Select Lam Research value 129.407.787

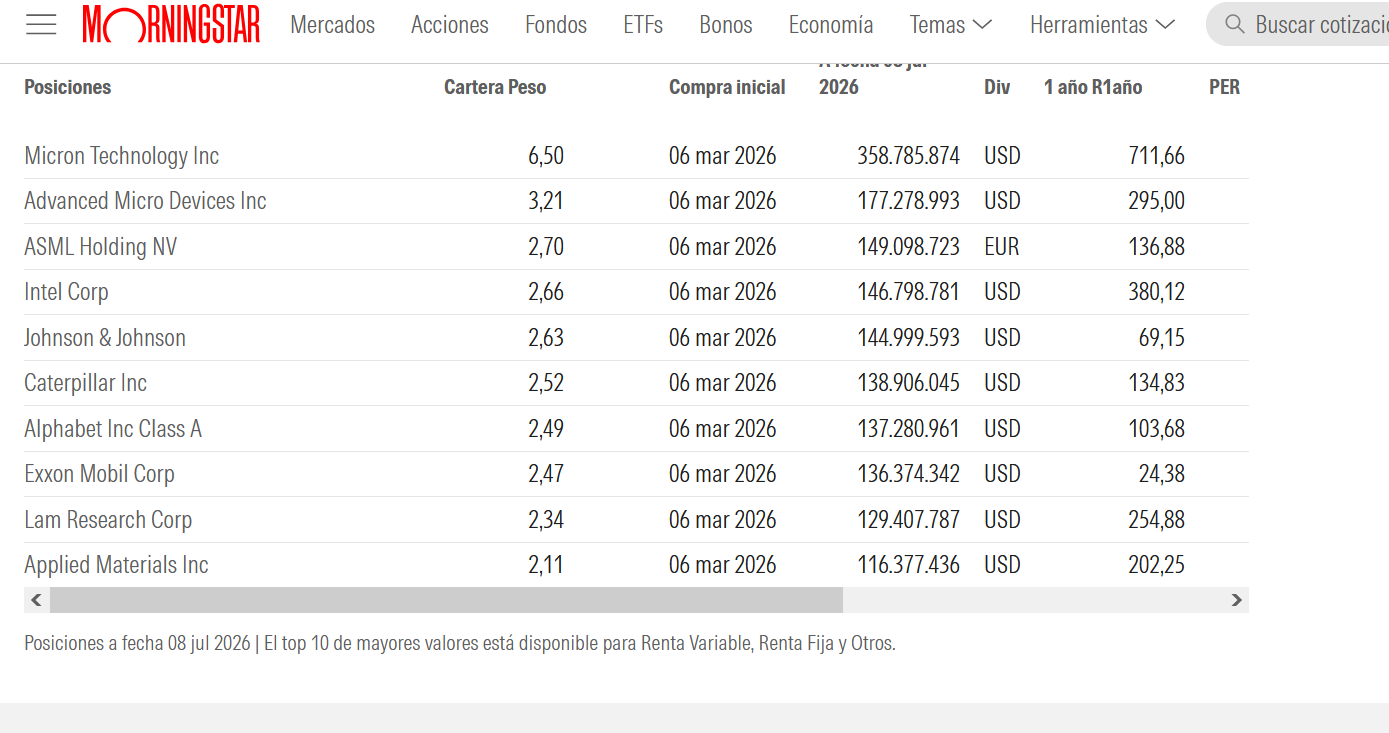click(908, 520)
